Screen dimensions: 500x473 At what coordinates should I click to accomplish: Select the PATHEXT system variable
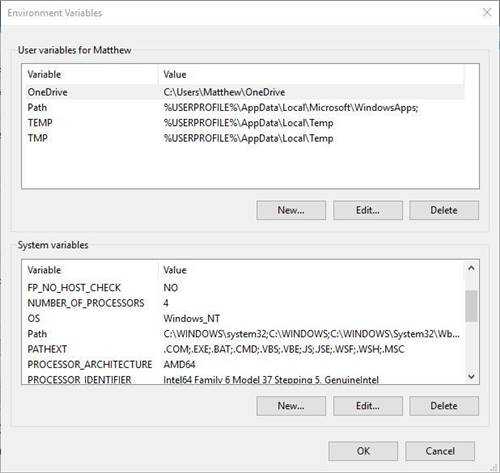243,349
